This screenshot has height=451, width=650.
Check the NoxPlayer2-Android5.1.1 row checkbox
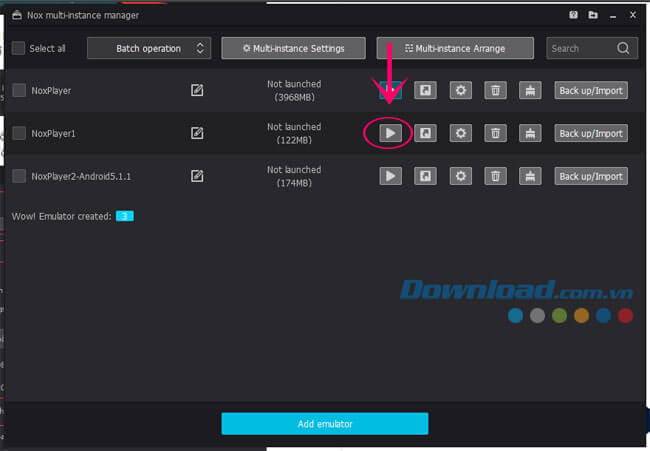19,176
